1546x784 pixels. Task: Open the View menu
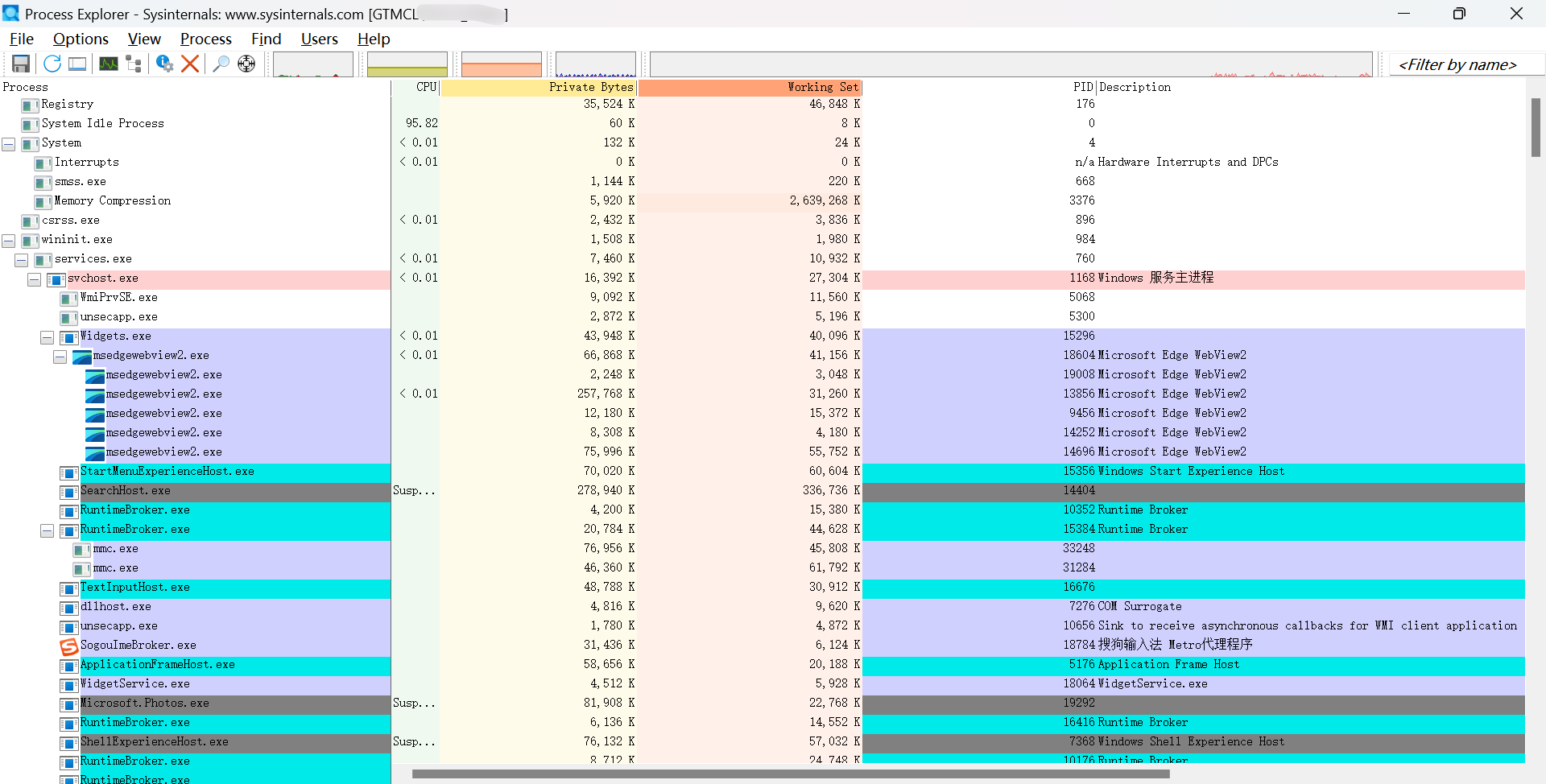coord(144,39)
